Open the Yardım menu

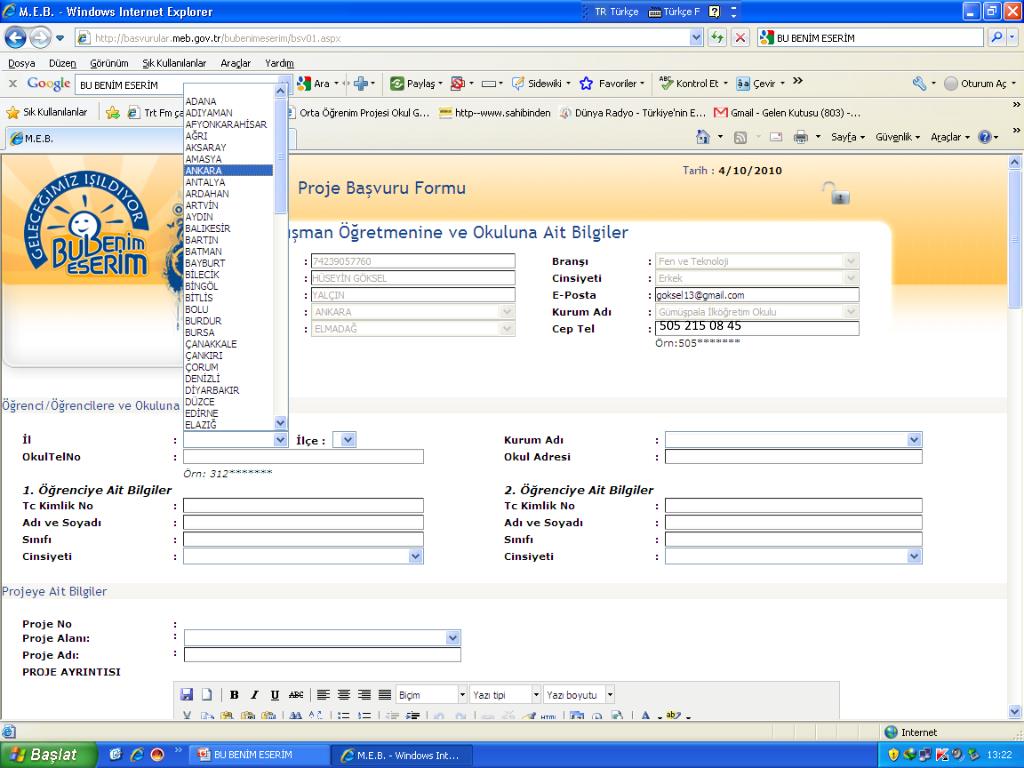pyautogui.click(x=280, y=63)
